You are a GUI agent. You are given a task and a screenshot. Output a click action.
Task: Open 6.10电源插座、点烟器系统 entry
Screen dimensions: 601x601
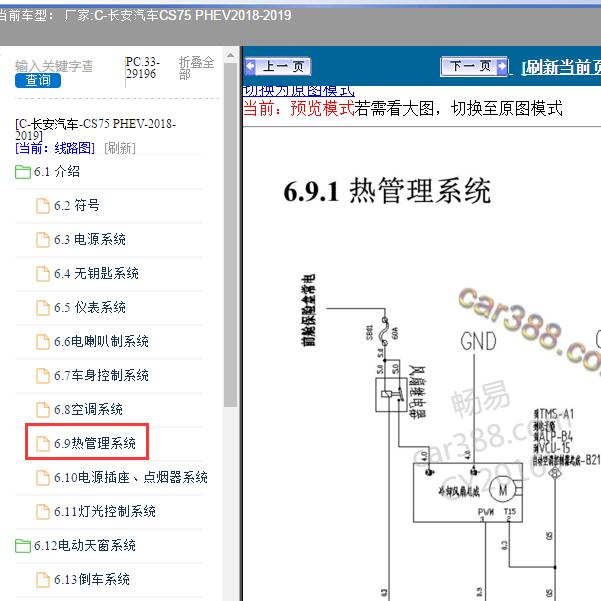click(131, 478)
